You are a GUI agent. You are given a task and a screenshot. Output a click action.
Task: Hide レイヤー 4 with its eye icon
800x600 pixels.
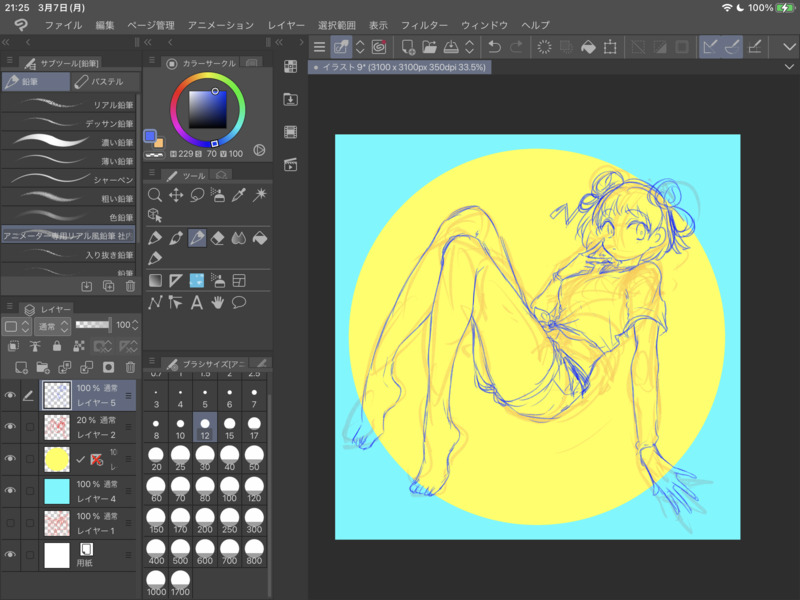[x=11, y=491]
